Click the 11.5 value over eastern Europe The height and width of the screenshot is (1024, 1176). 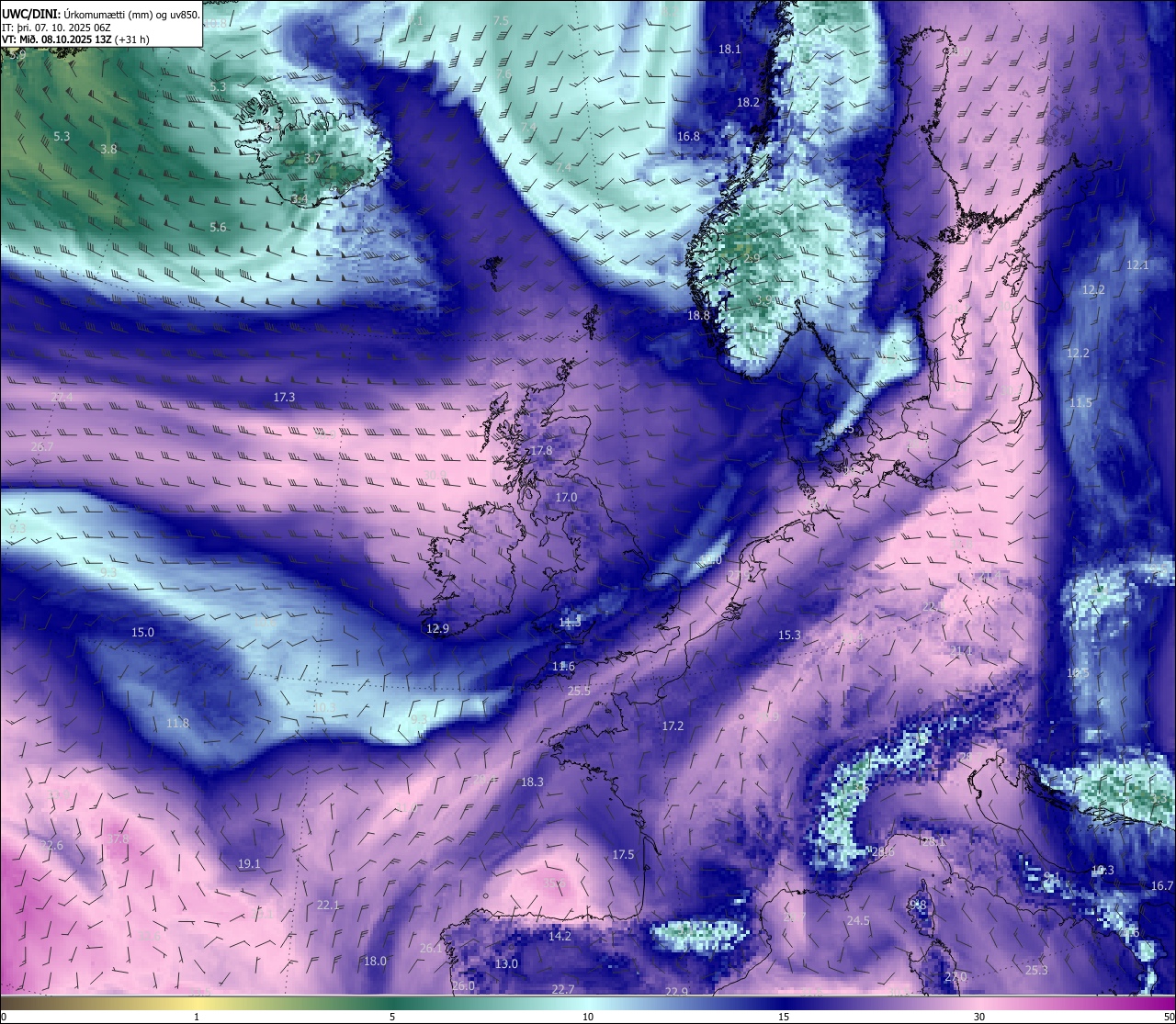[1081, 403]
